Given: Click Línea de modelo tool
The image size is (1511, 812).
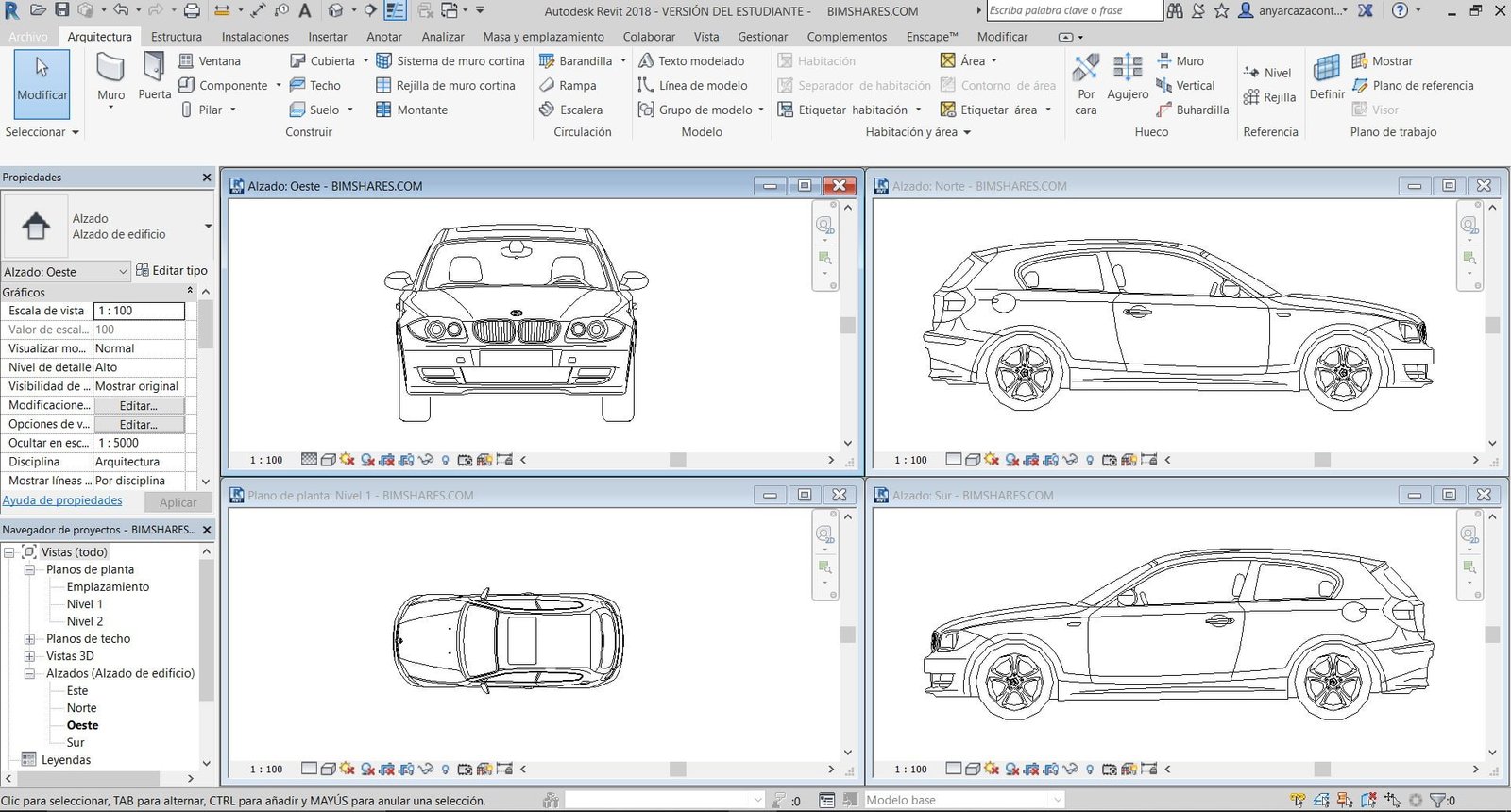Looking at the screenshot, I should click(693, 85).
